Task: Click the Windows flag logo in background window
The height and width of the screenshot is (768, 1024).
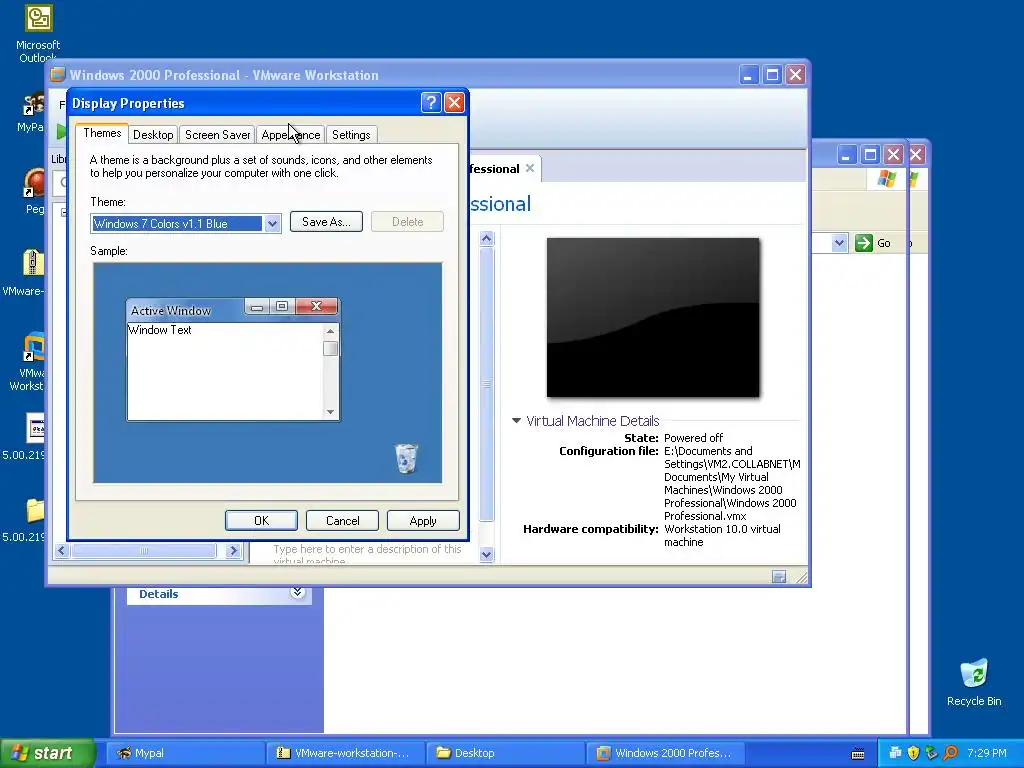Action: pos(886,178)
